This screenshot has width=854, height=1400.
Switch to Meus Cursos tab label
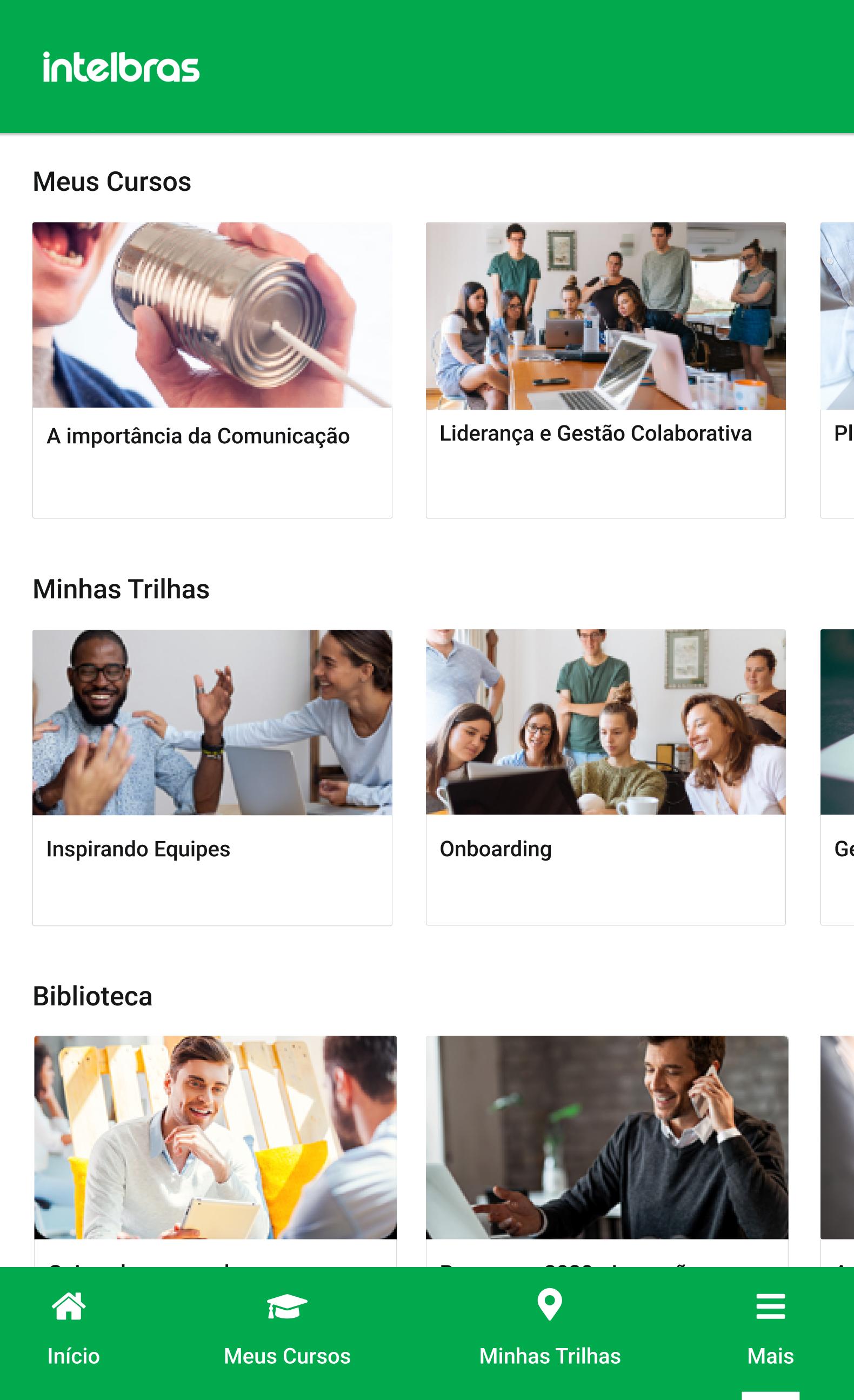287,1356
